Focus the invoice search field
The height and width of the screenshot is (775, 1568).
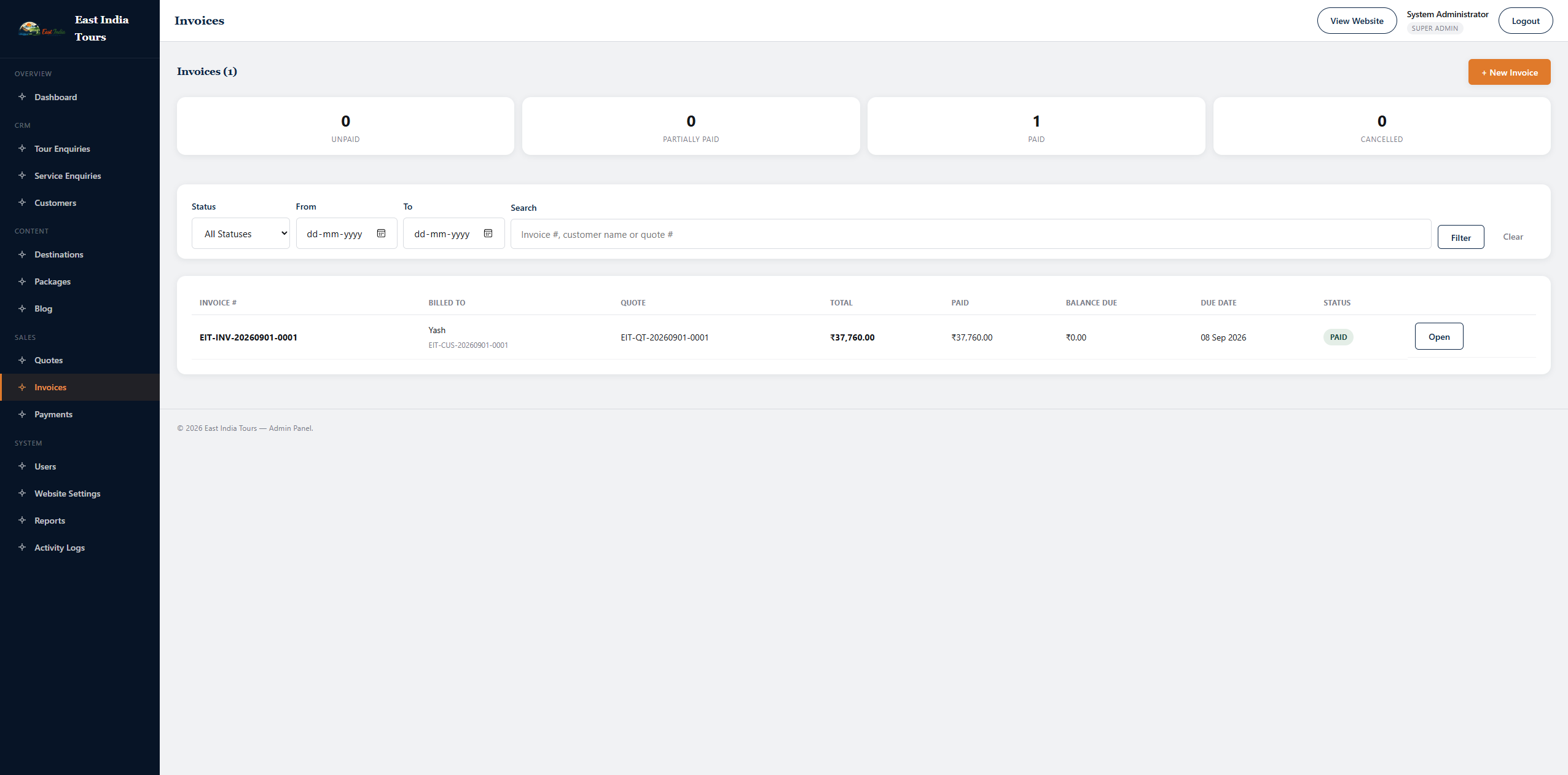[971, 234]
